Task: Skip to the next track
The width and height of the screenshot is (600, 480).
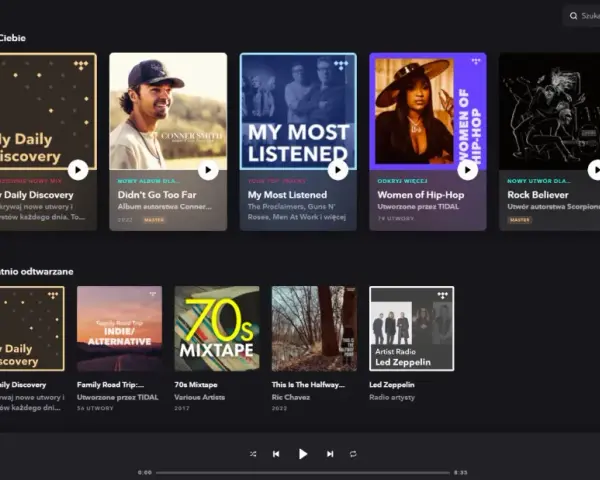Action: click(x=330, y=454)
